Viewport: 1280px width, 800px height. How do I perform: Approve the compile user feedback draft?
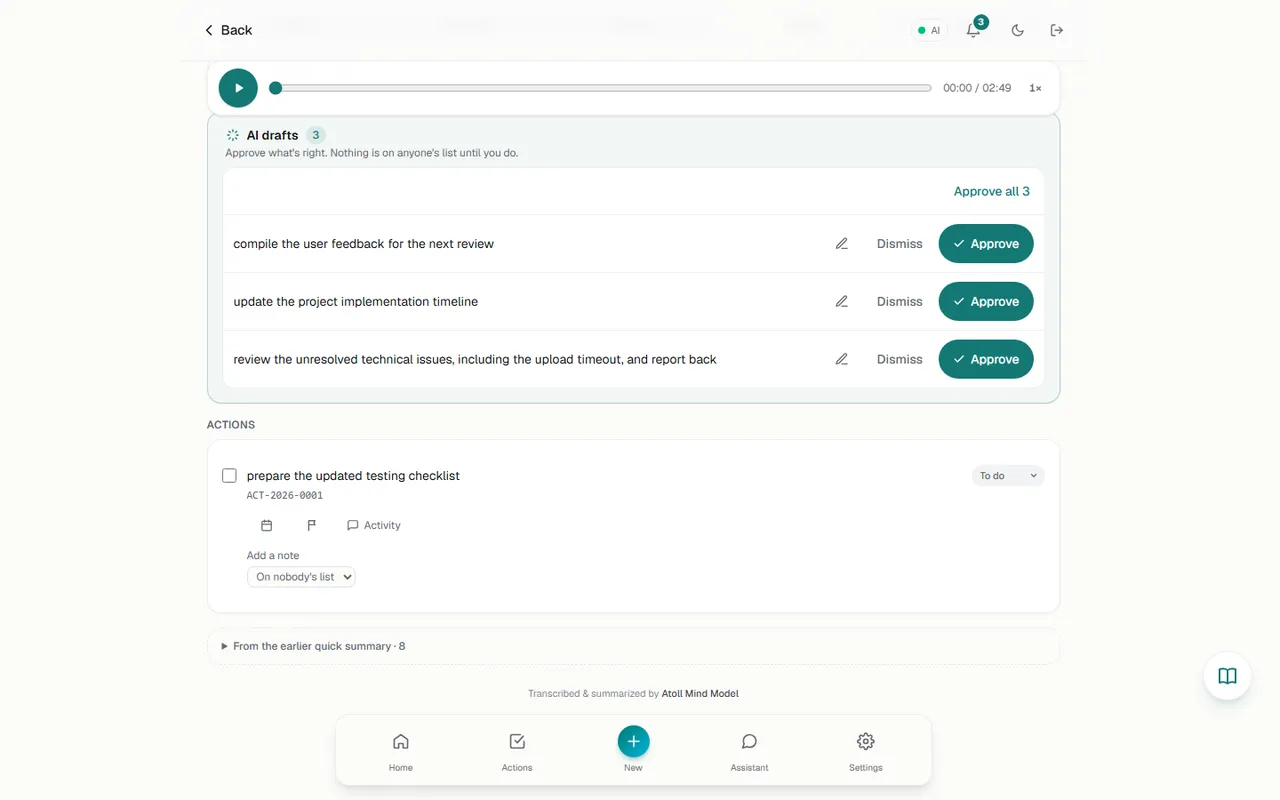coord(986,244)
